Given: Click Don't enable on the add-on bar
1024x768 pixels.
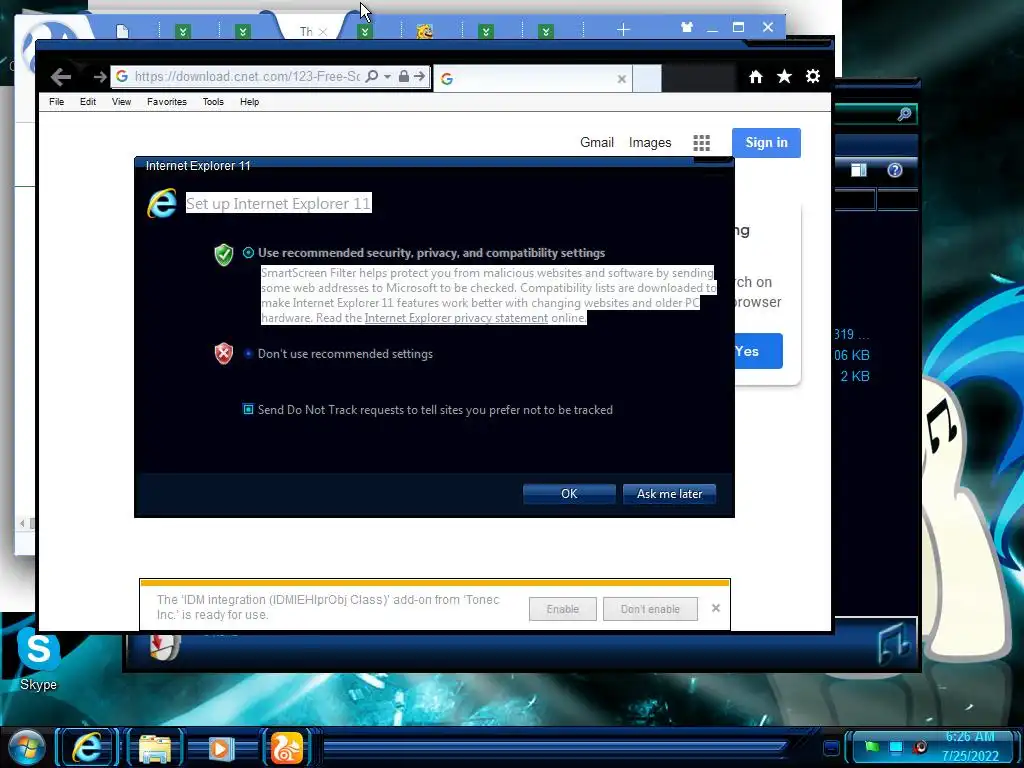Looking at the screenshot, I should [650, 609].
